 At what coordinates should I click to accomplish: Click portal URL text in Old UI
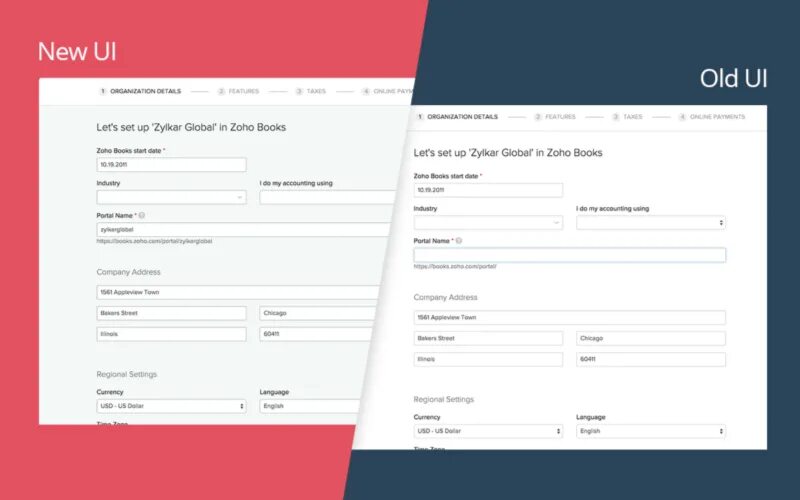(455, 266)
